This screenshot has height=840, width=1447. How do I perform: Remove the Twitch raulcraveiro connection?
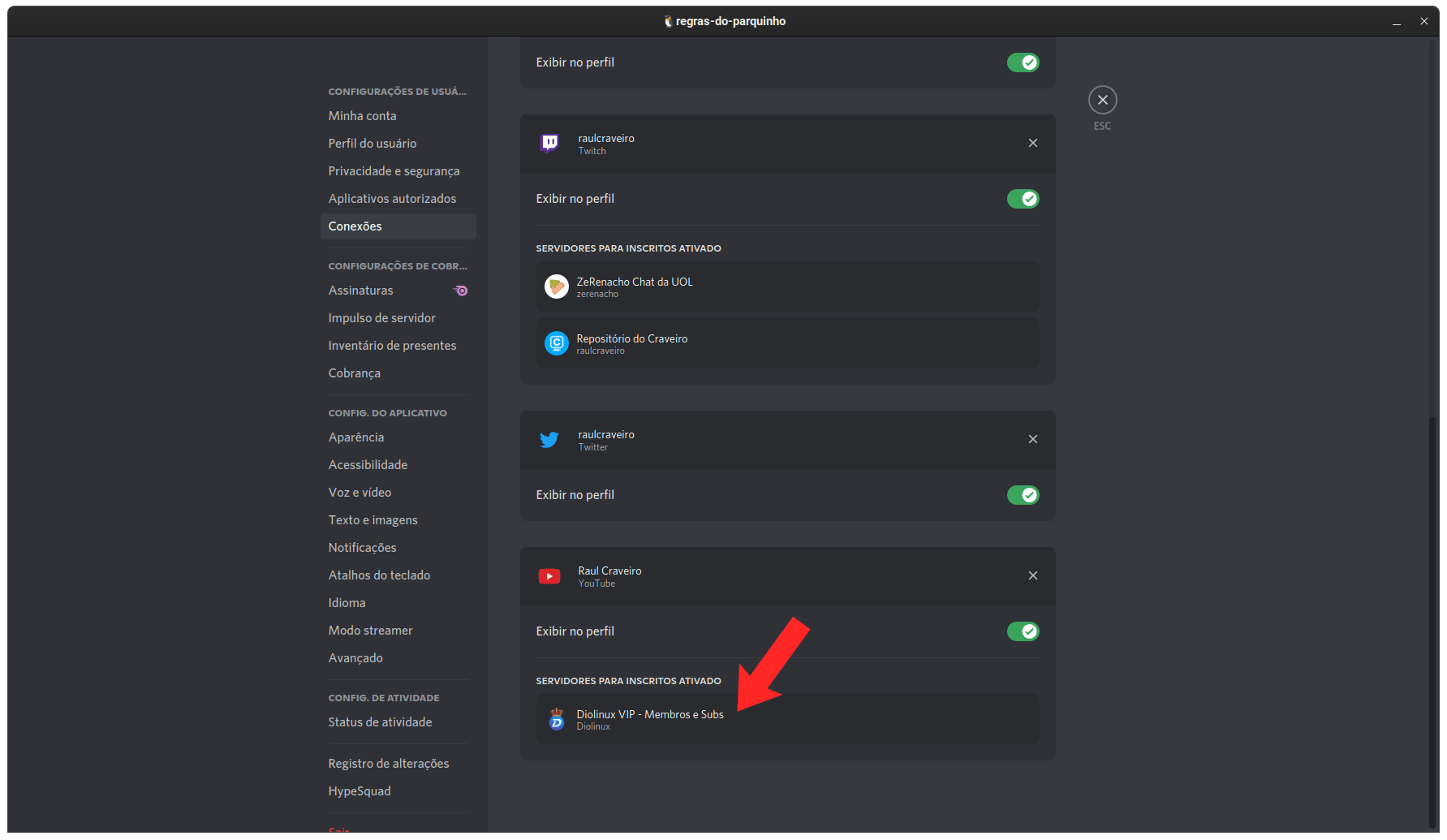[1033, 143]
